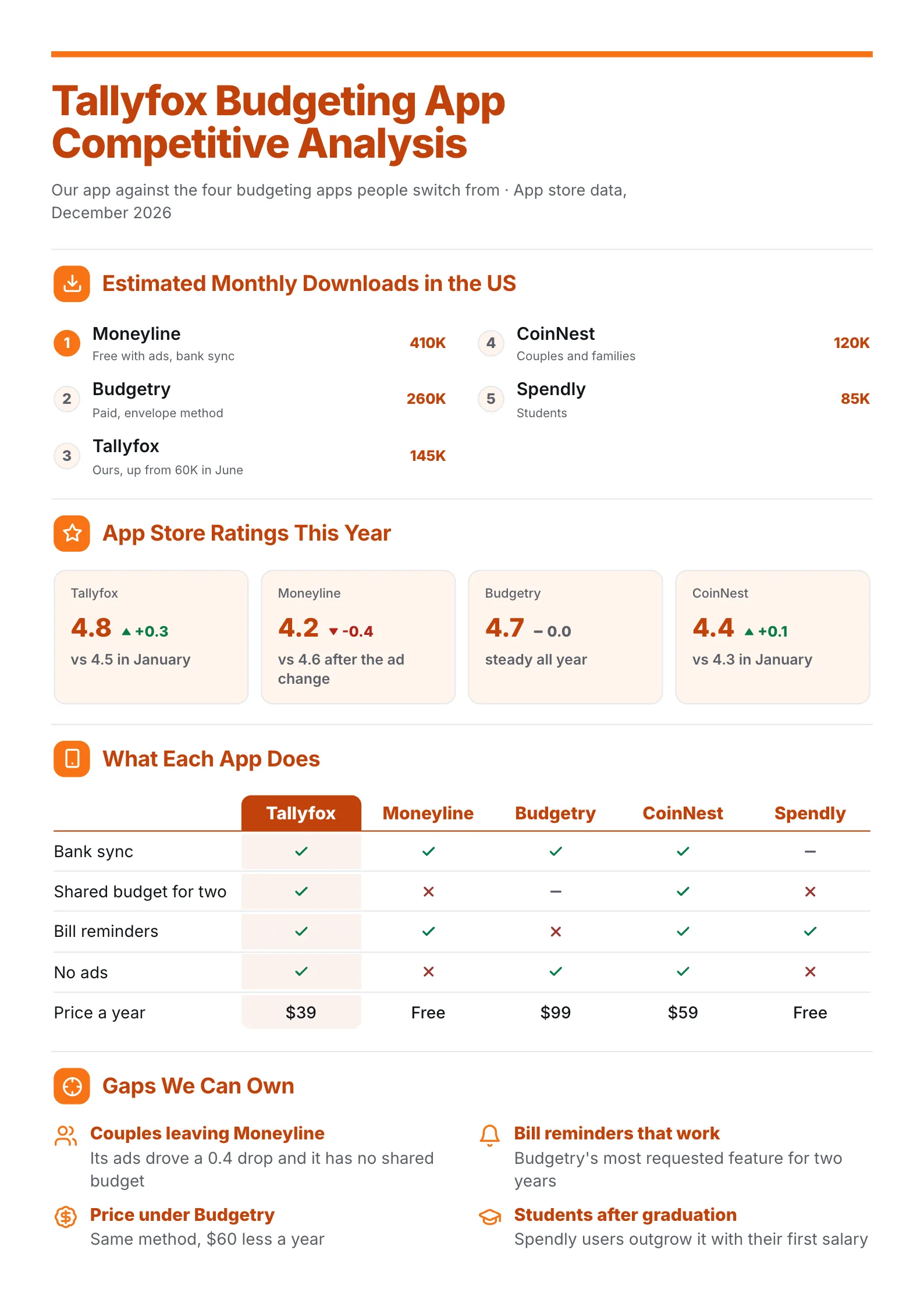
Task: Click the rank 5 badge for Spendly
Action: click(491, 399)
